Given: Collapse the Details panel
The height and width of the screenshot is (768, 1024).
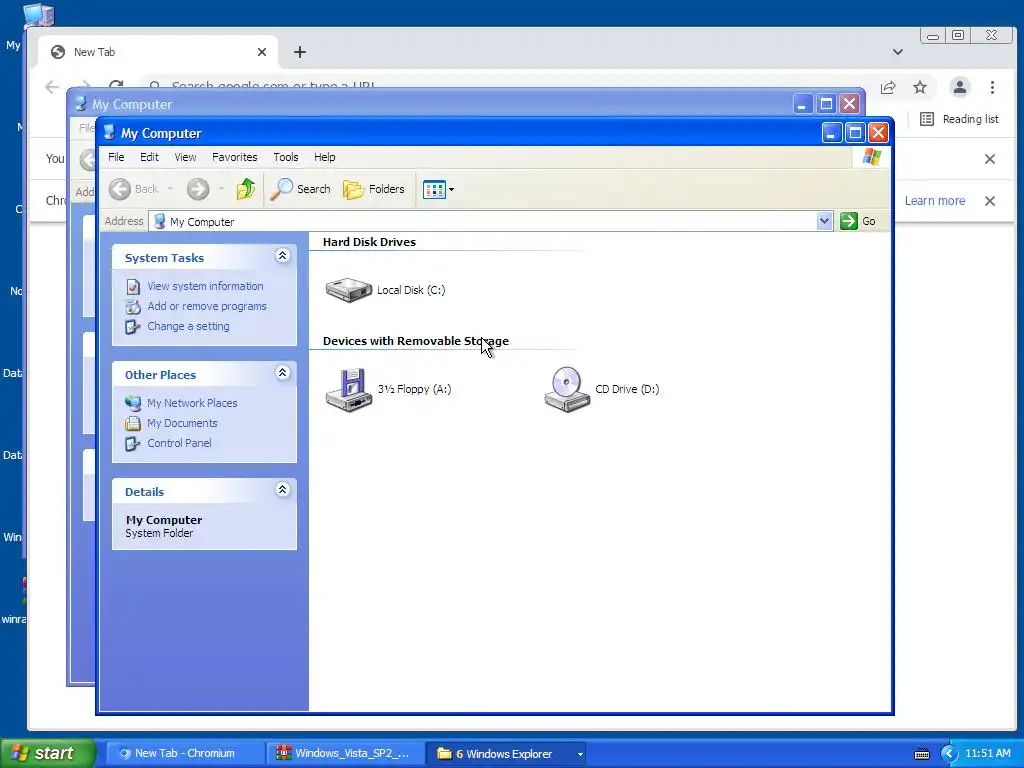Looking at the screenshot, I should pyautogui.click(x=282, y=489).
